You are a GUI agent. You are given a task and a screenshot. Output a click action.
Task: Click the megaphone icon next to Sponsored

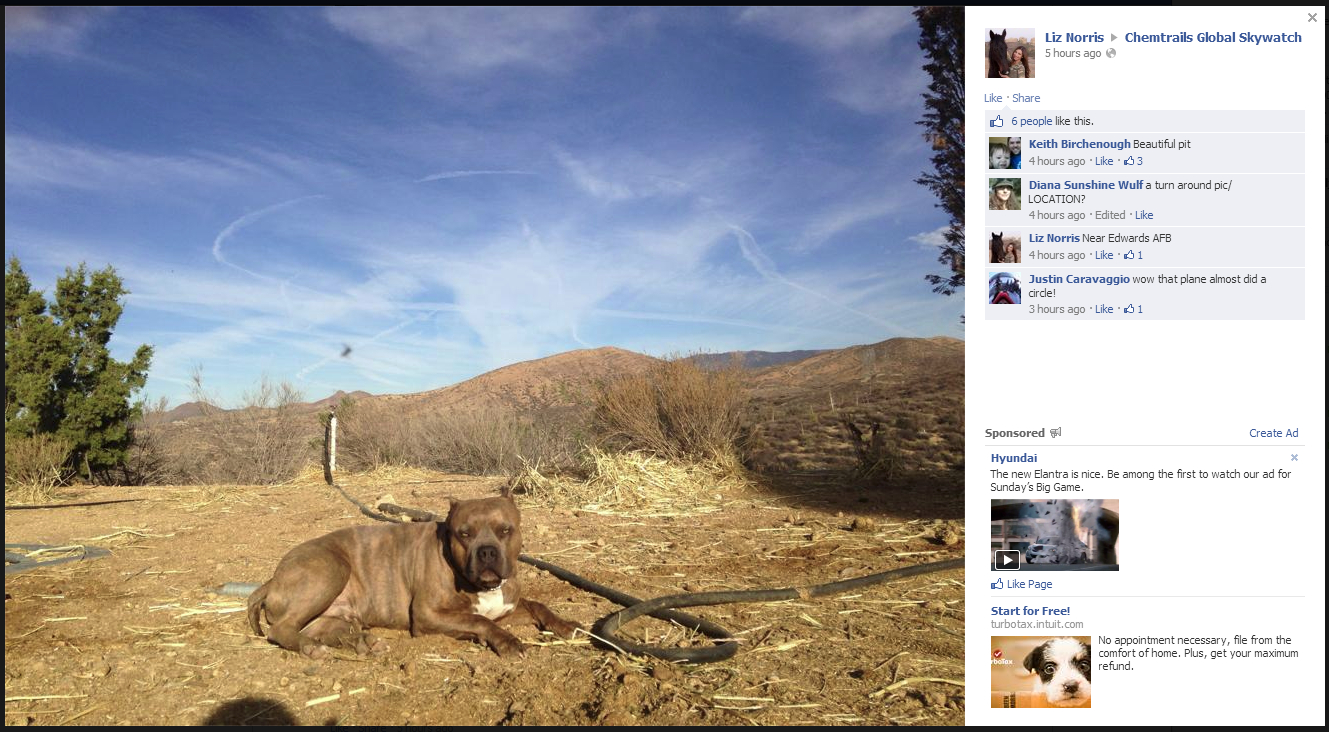(1055, 433)
